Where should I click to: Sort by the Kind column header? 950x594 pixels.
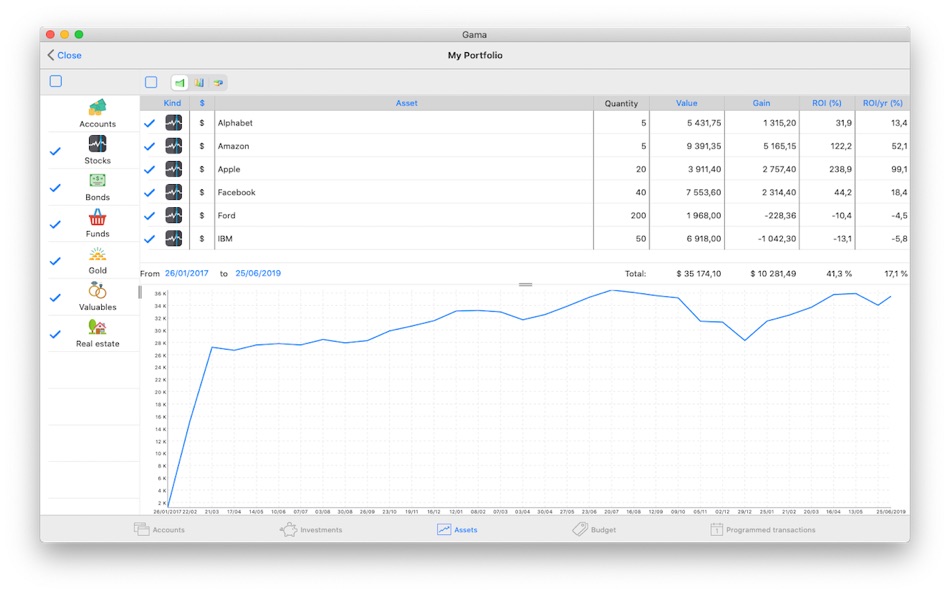(x=172, y=103)
